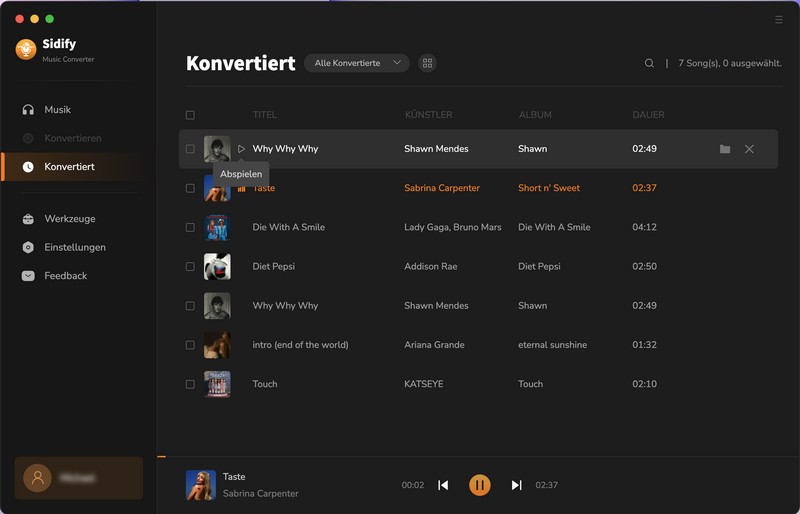The image size is (800, 514).
Task: Click the user avatar icon
Action: coord(37,478)
